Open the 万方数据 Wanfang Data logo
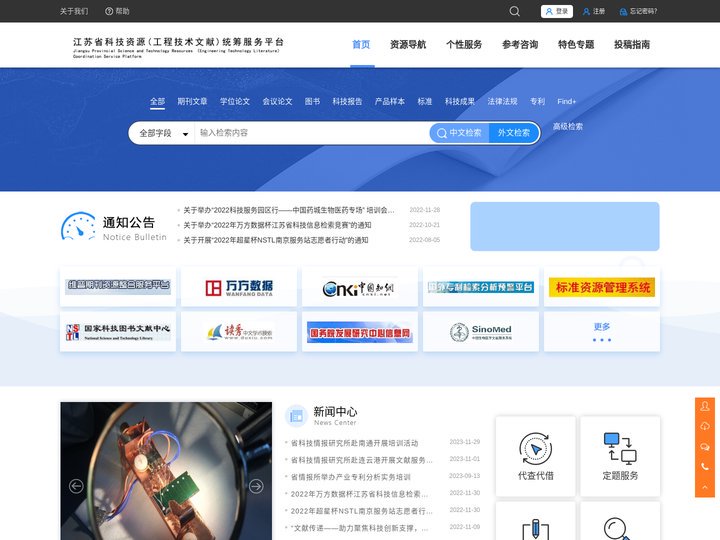The width and height of the screenshot is (720, 540). [239, 287]
